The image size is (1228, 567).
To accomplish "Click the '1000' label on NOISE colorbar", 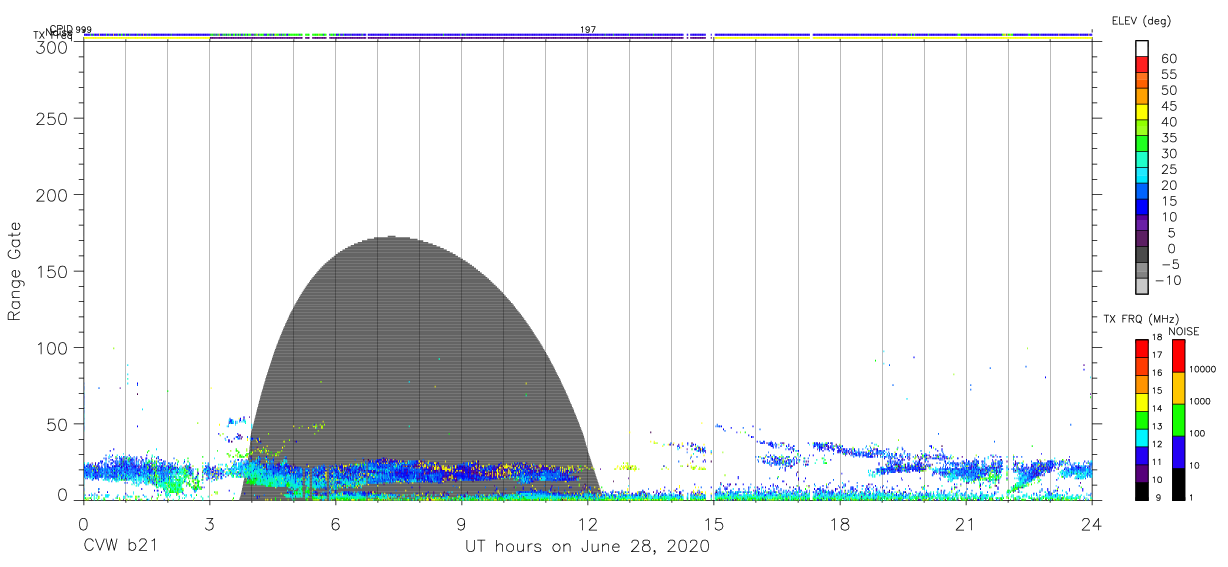I will 1198,401.
